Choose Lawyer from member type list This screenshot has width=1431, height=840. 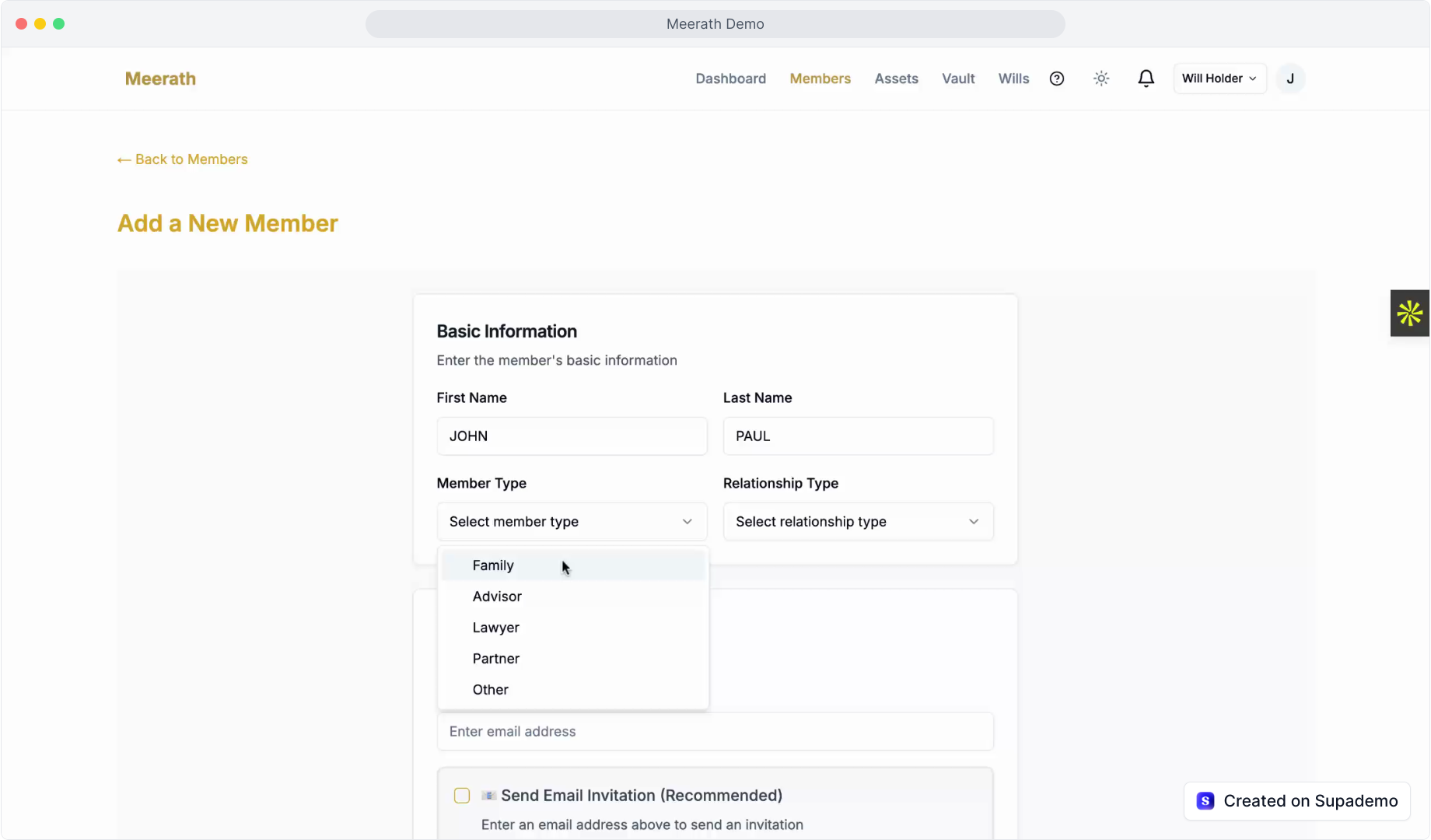point(573,628)
